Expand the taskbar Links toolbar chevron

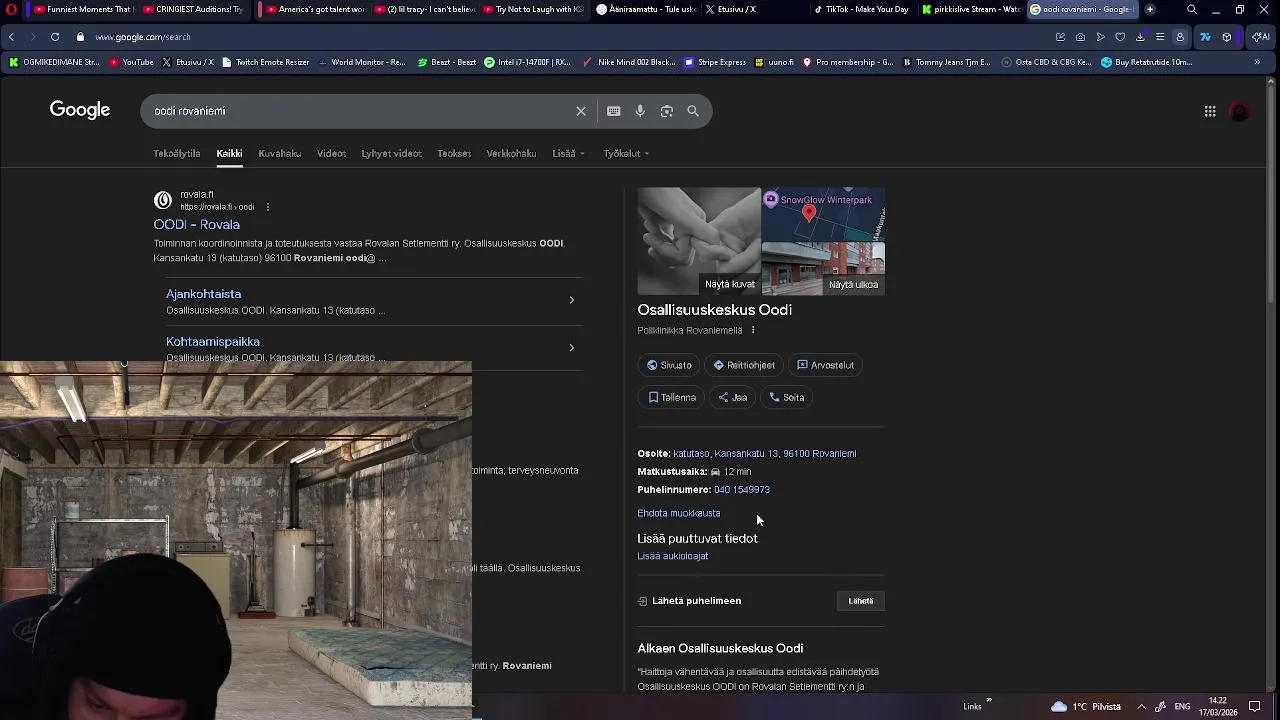click(x=989, y=701)
